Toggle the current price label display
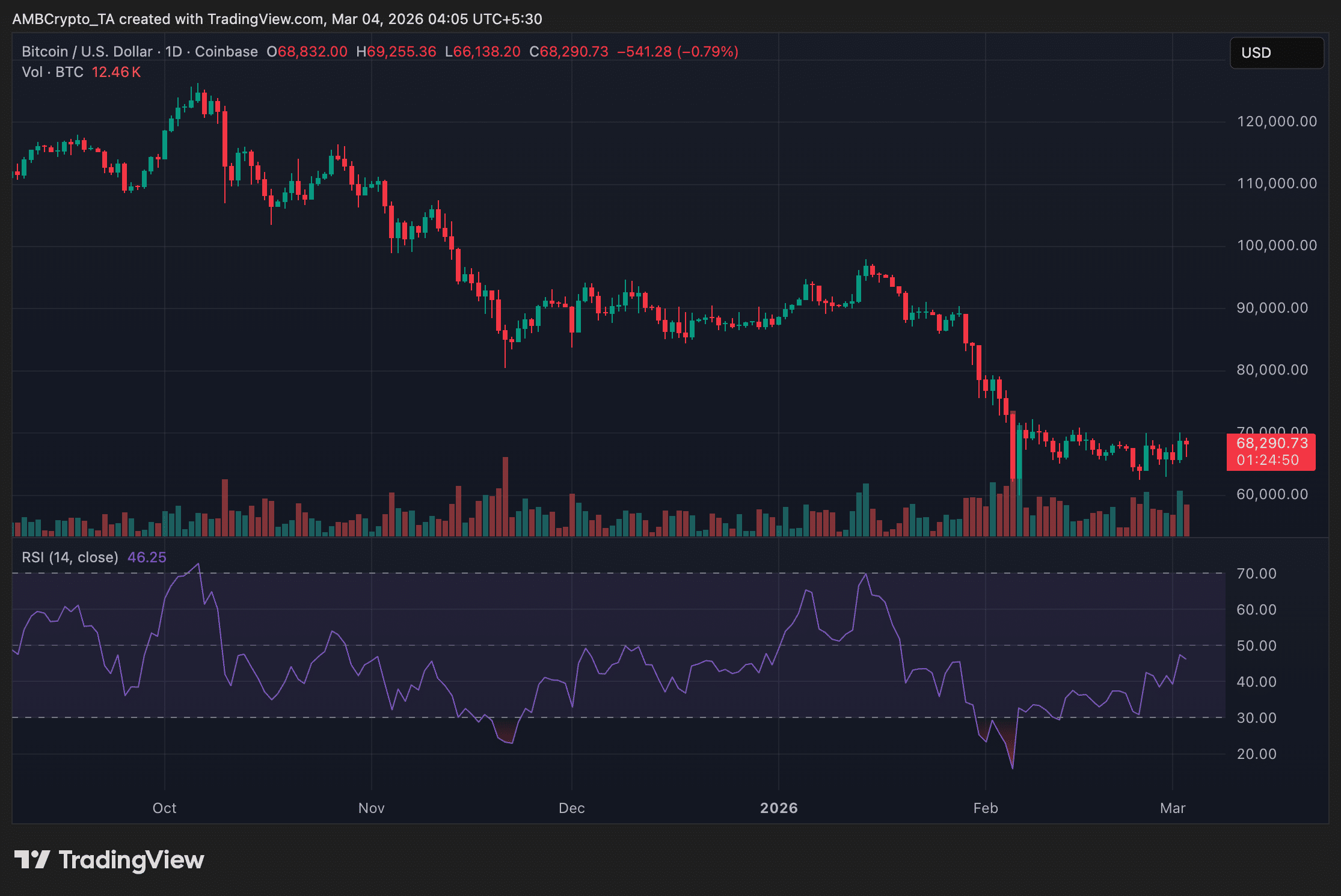The image size is (1341, 896). tap(1271, 444)
